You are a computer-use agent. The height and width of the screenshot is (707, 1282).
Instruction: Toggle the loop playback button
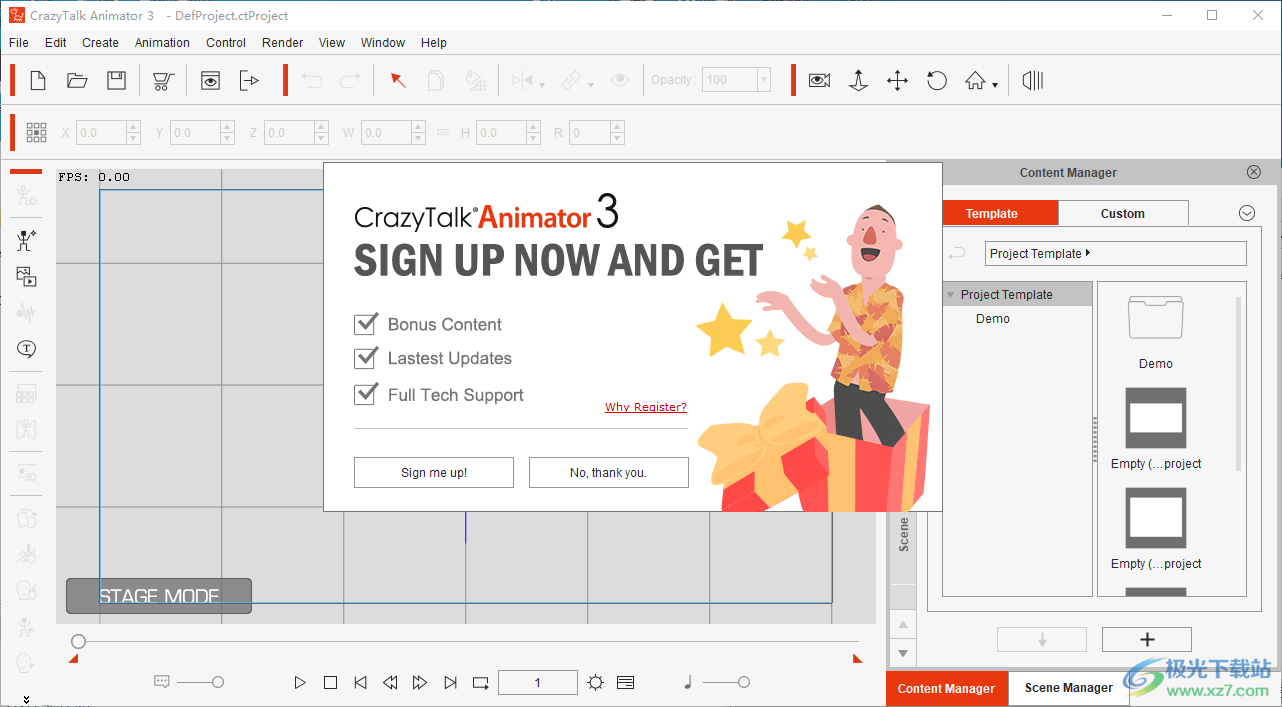(481, 683)
